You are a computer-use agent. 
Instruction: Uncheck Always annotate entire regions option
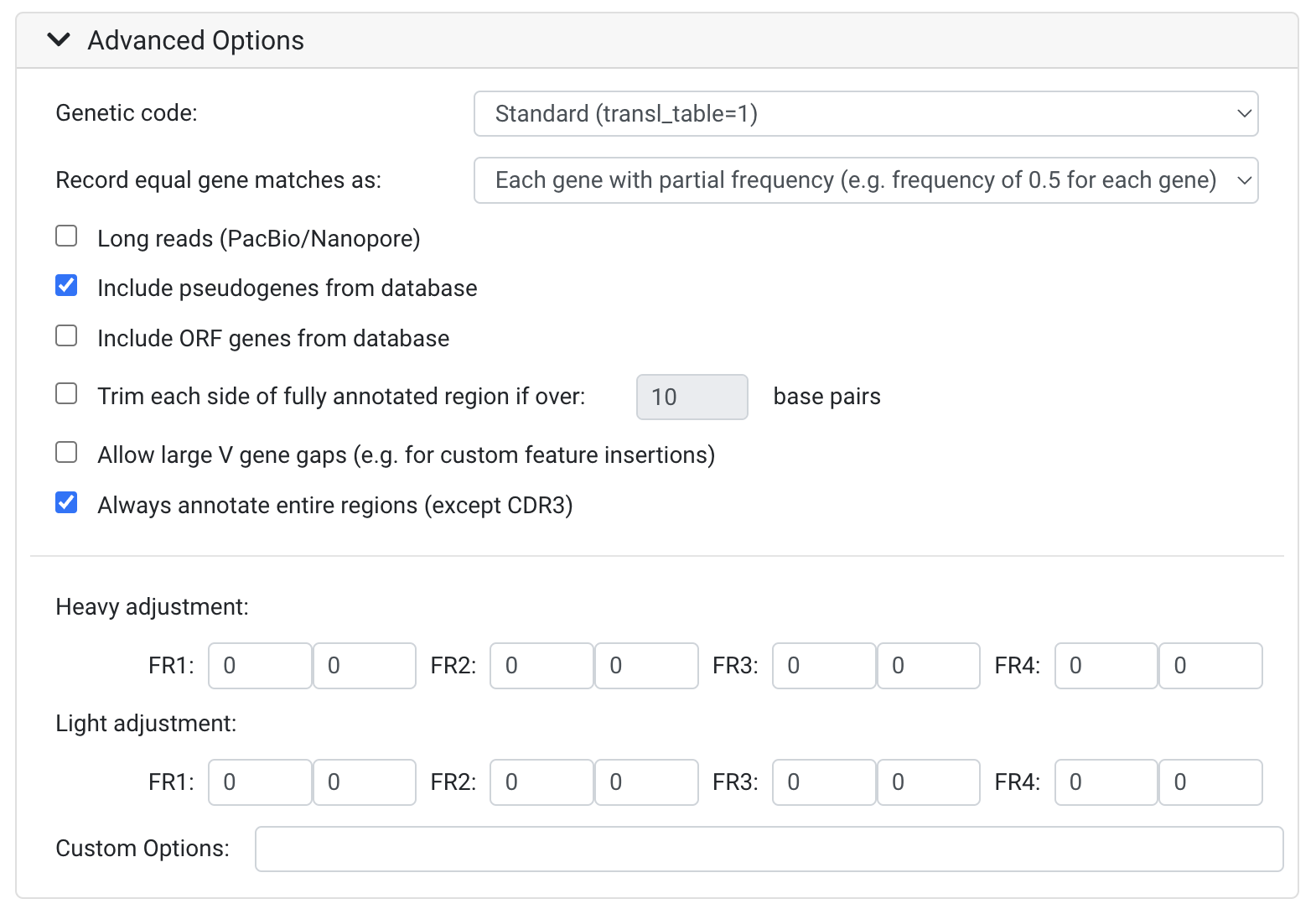click(66, 503)
